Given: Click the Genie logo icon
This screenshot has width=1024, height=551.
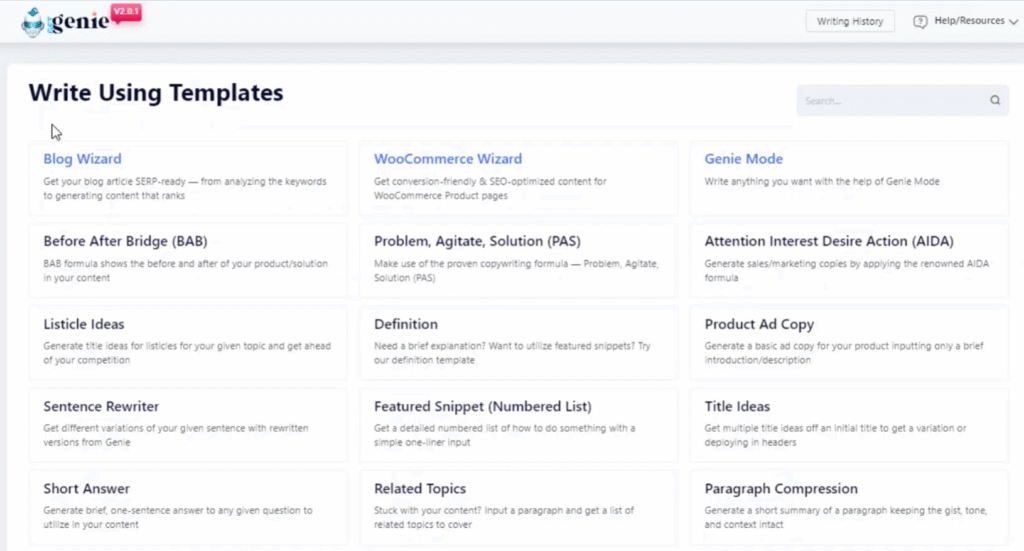Looking at the screenshot, I should pos(33,22).
